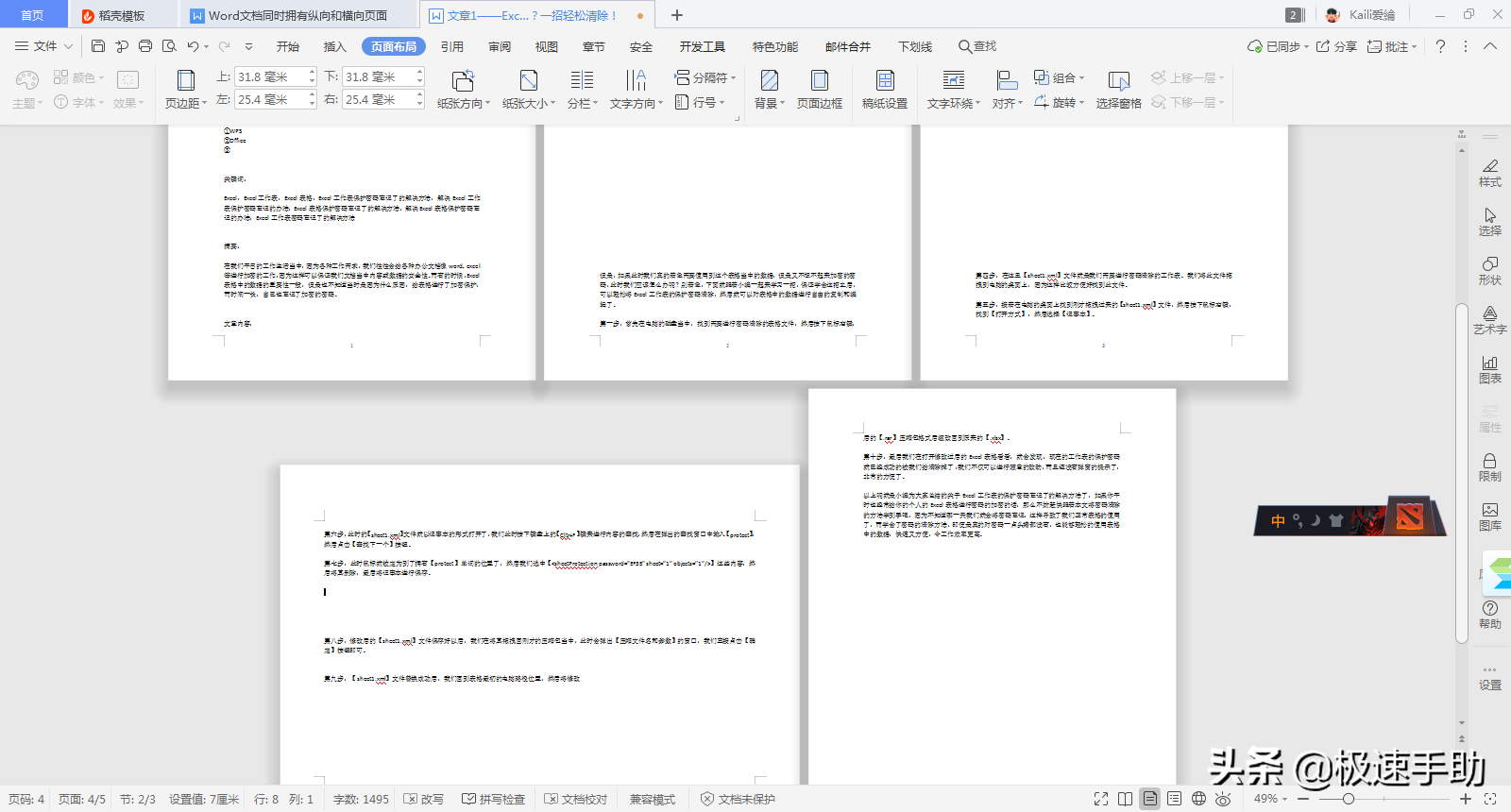The height and width of the screenshot is (812, 1511).
Task: Click the 分享 share button
Action: tap(1336, 46)
